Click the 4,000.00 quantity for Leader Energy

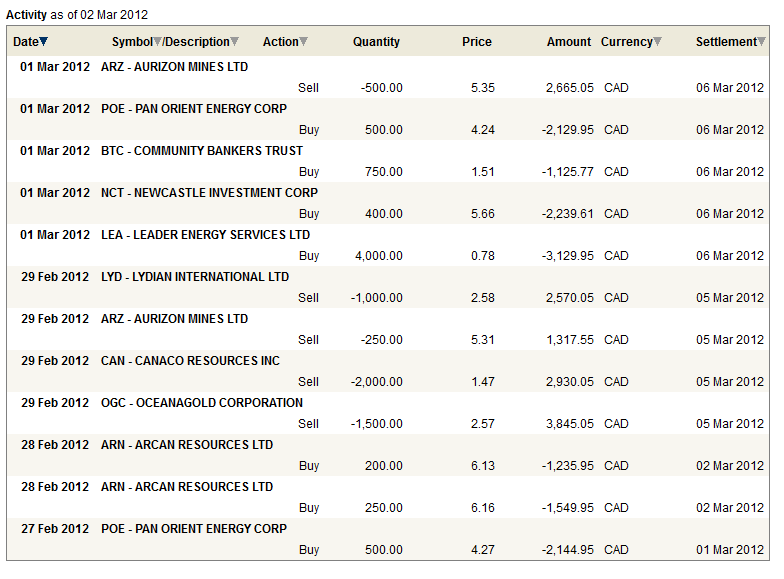(x=379, y=256)
